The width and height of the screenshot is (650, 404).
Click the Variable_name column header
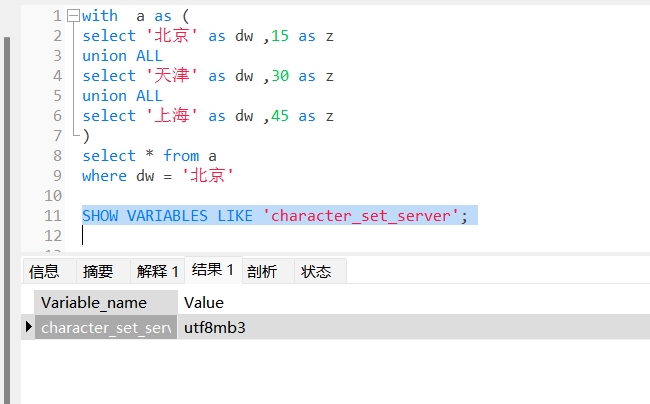pos(106,302)
